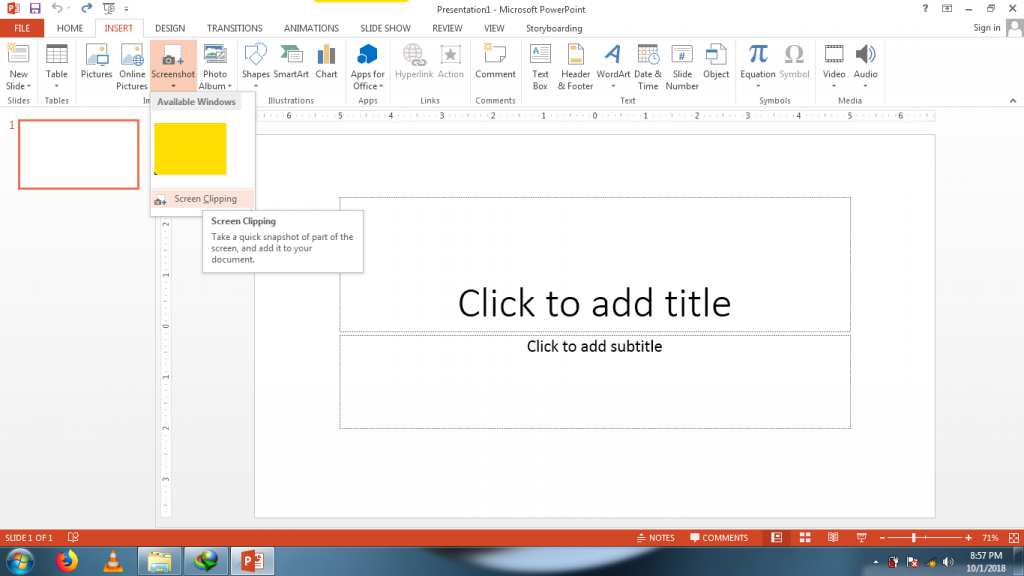
Task: Expand the Shapes dropdown
Action: click(255, 86)
